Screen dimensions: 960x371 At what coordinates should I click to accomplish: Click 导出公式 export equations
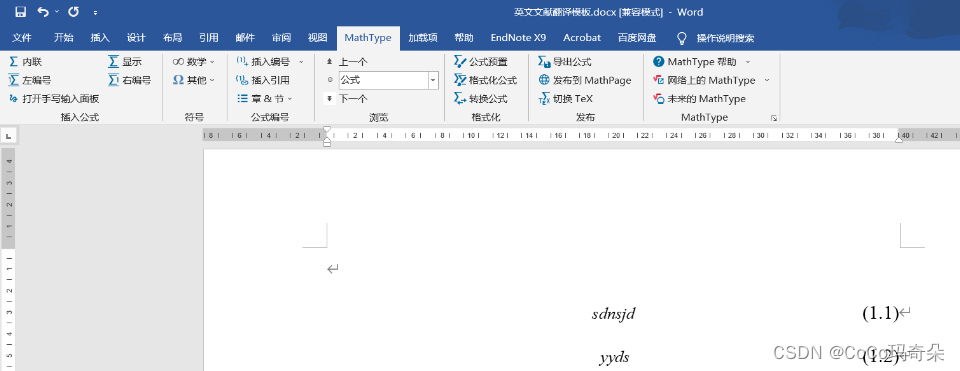pyautogui.click(x=564, y=62)
